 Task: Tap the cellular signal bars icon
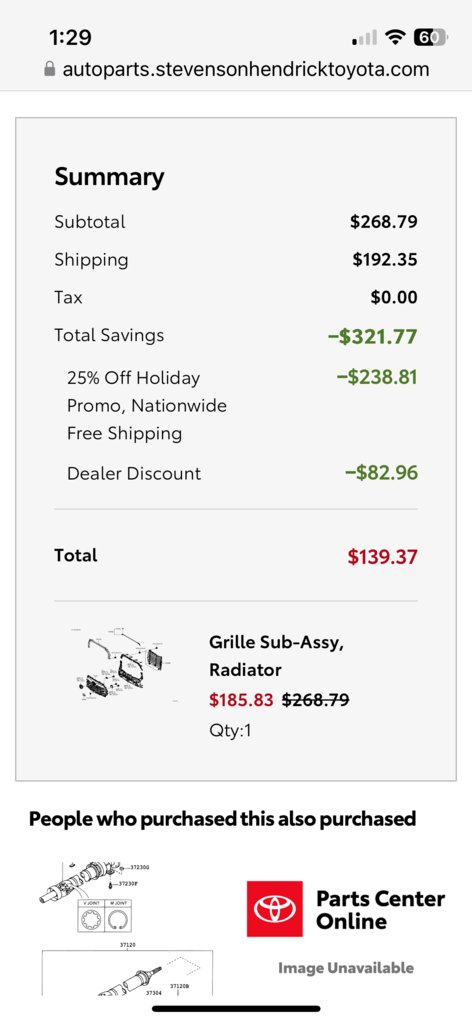click(x=364, y=38)
